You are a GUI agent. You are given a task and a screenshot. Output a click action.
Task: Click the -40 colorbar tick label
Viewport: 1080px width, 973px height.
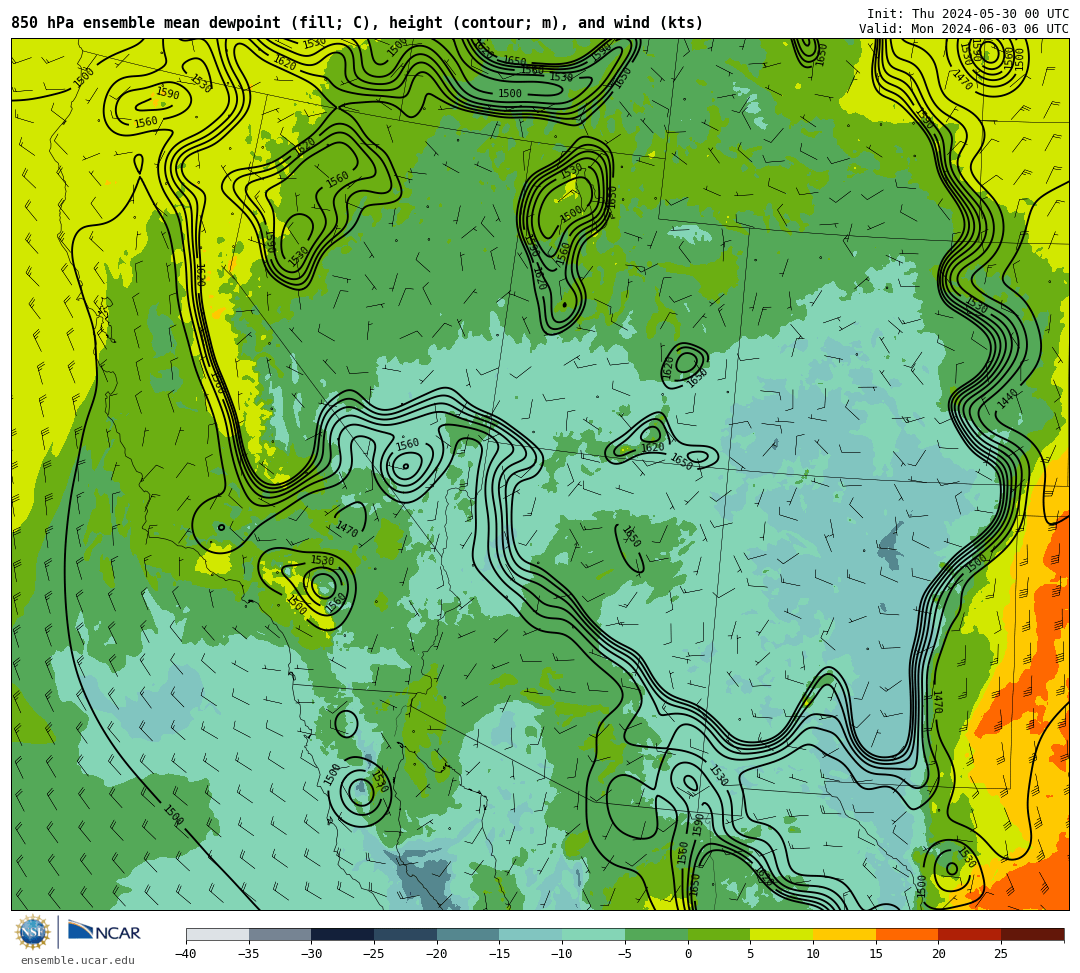coord(185,954)
